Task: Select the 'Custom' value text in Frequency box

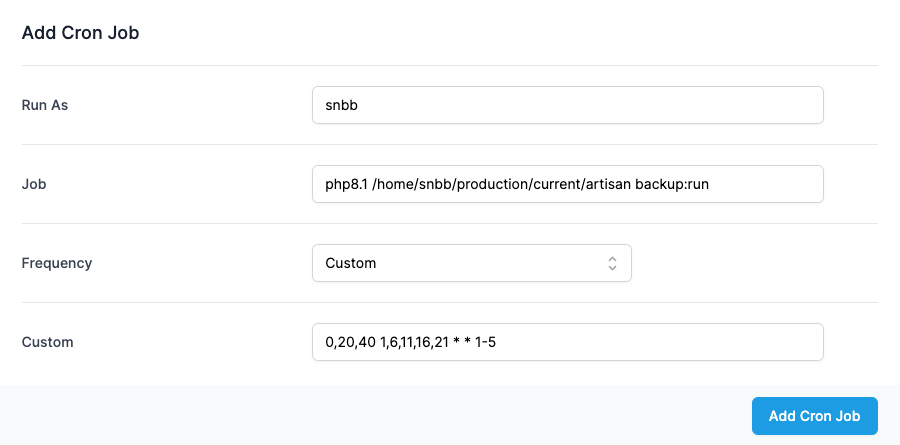Action: click(x=351, y=264)
